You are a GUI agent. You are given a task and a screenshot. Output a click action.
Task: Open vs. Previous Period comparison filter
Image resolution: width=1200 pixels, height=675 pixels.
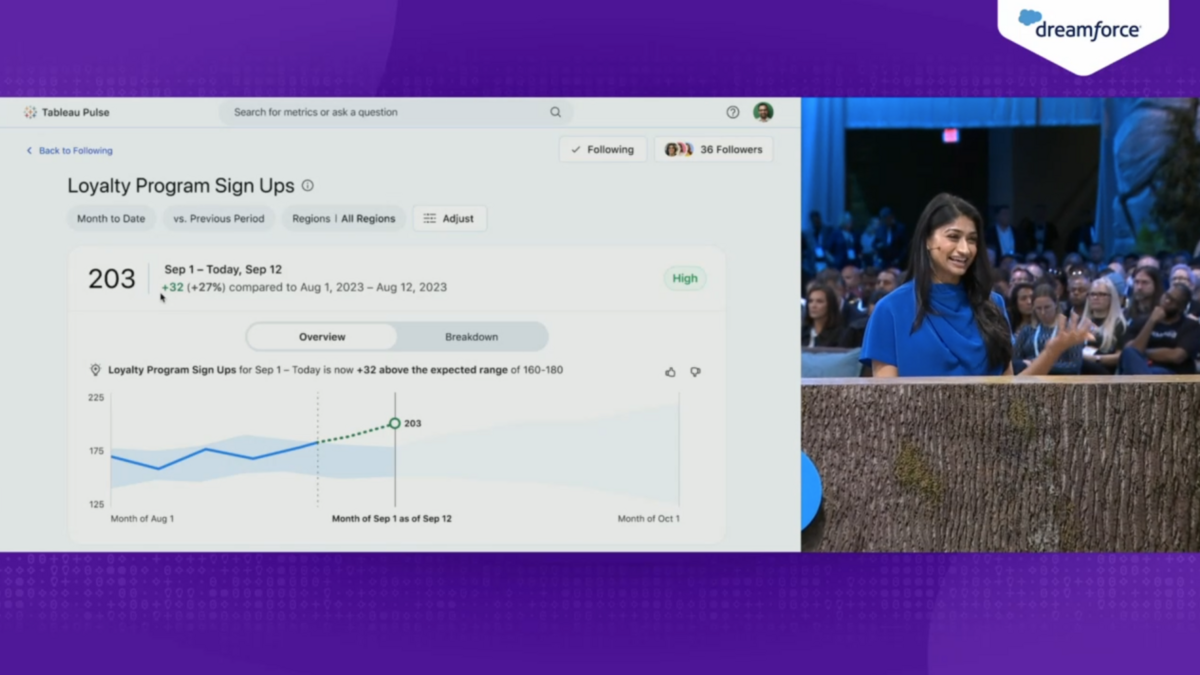tap(219, 218)
